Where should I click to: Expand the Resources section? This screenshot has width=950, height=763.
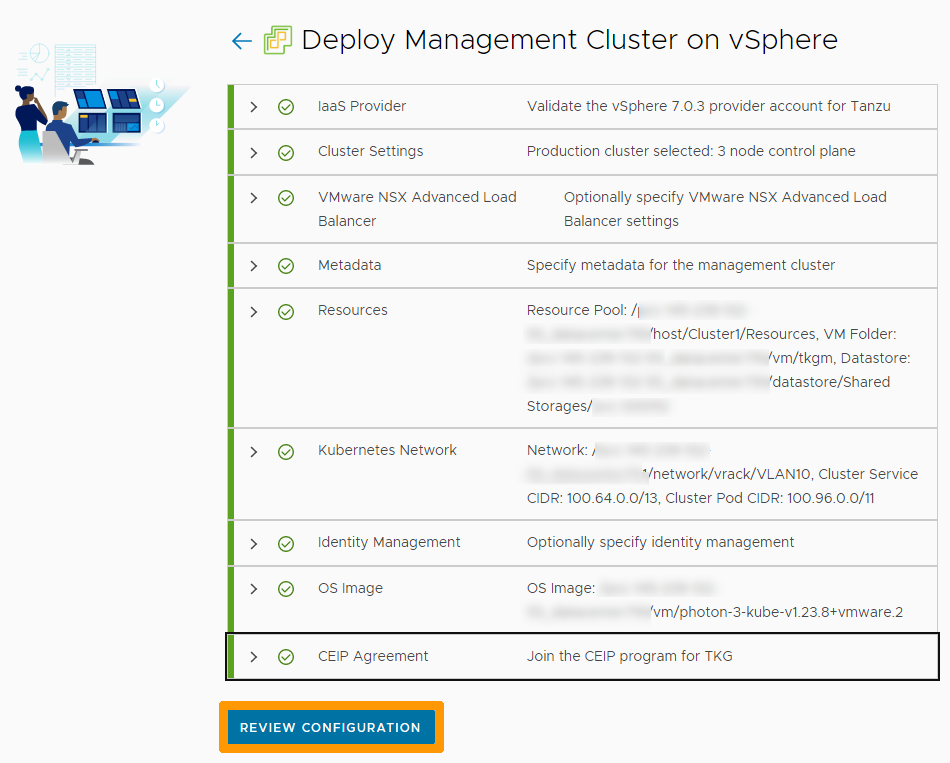(254, 312)
